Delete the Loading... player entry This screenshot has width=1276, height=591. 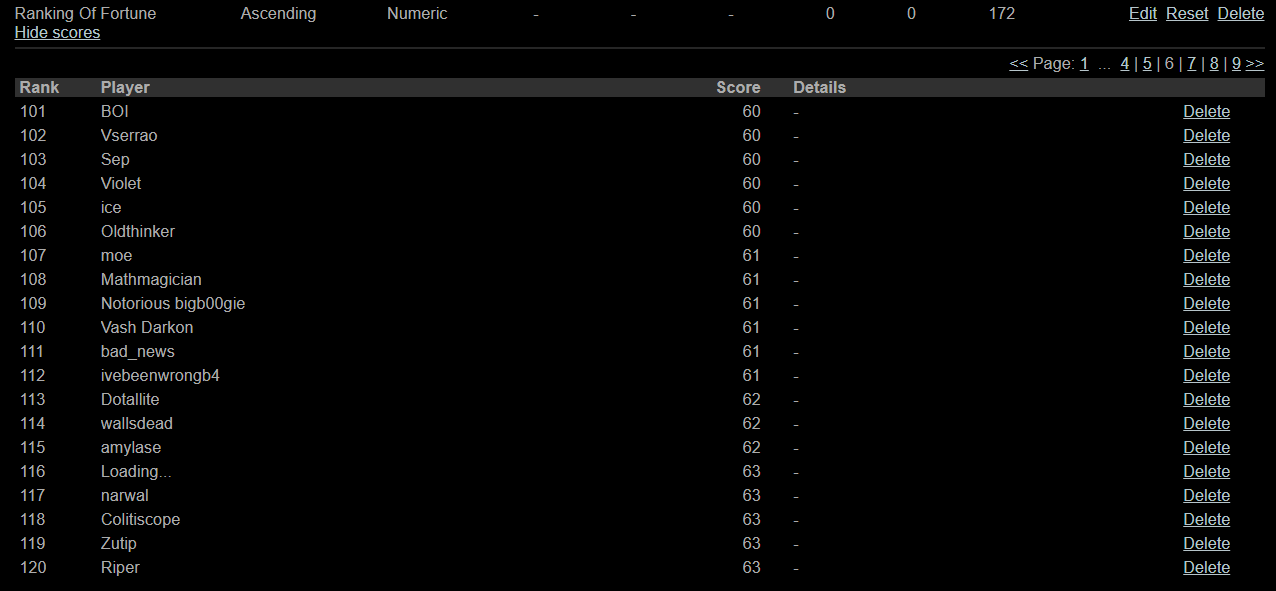1206,472
